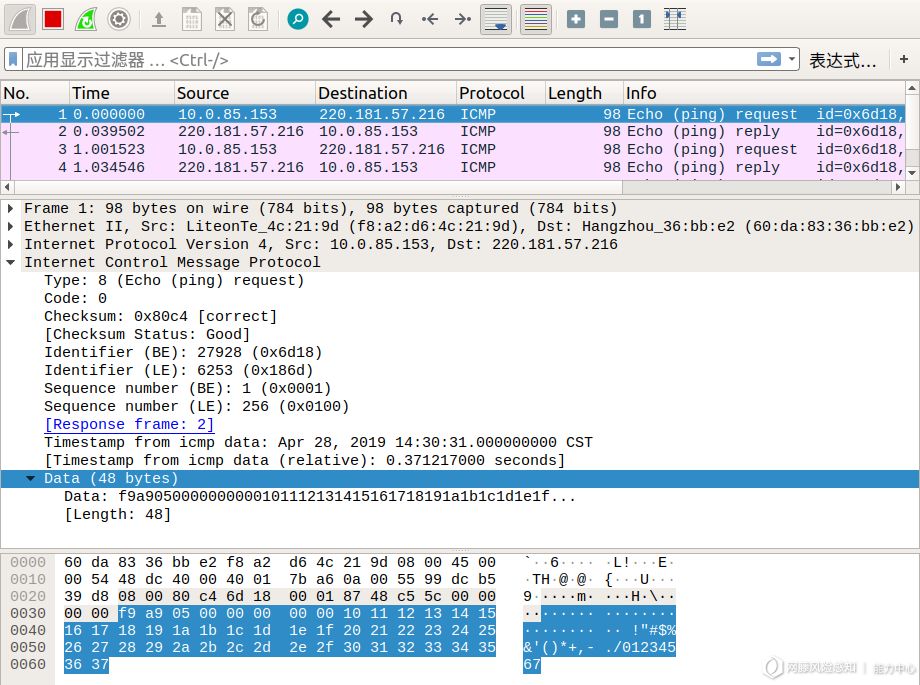Zoom in on the main window text

click(x=576, y=19)
